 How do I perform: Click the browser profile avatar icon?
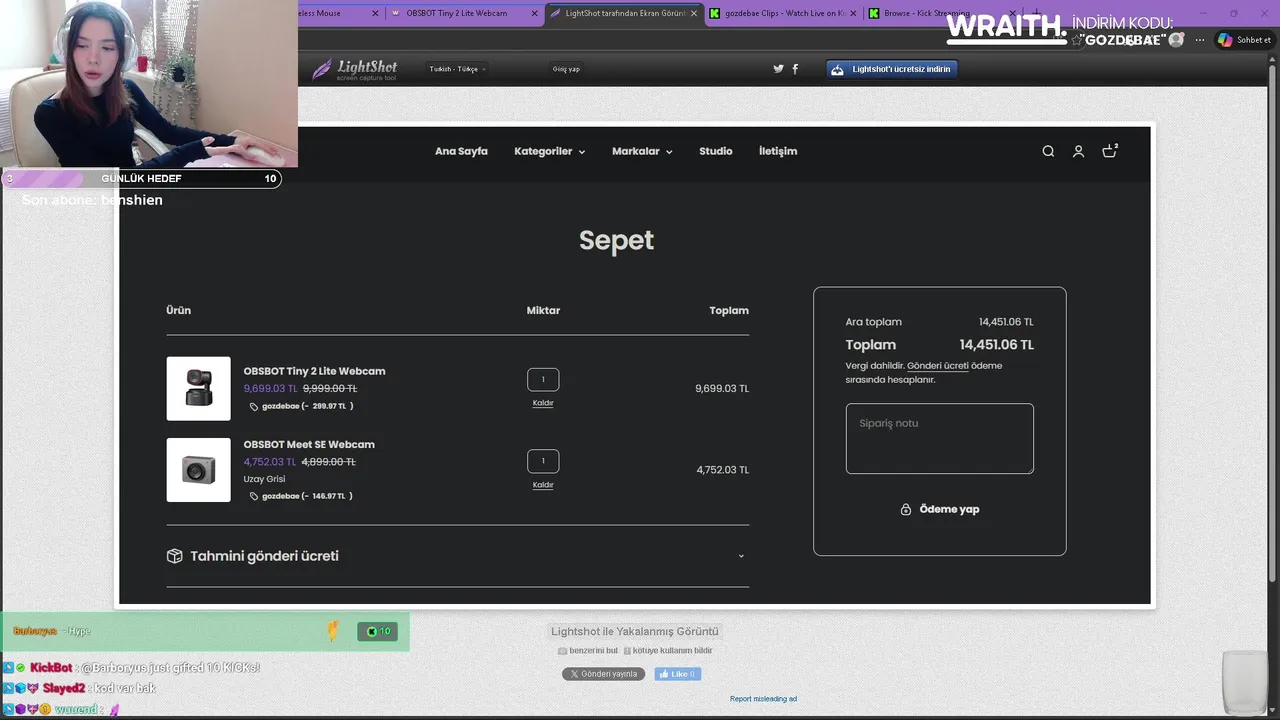coord(1176,40)
